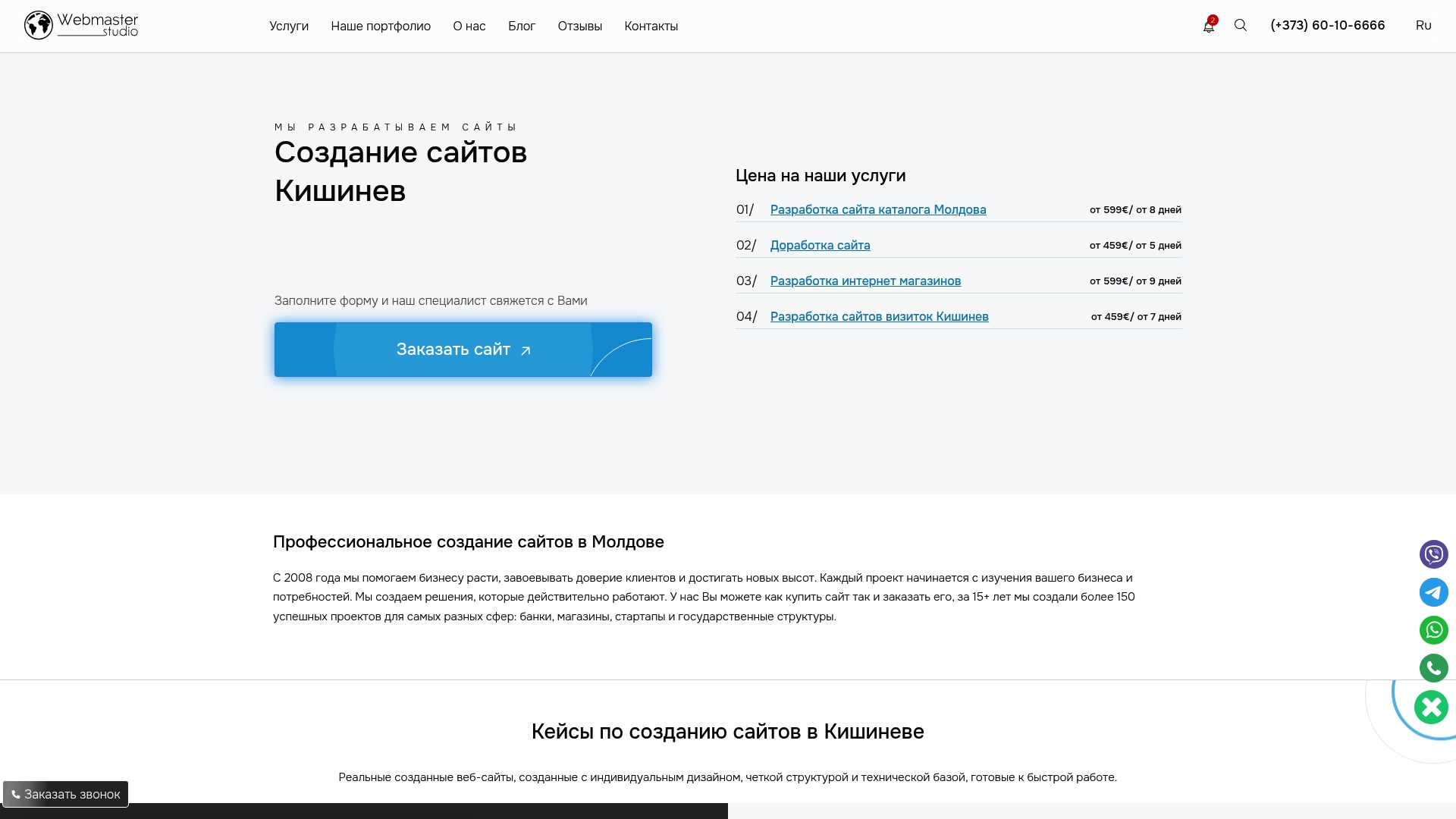The width and height of the screenshot is (1456, 819).
Task: Click the phone call icon in sidebar
Action: 1433,668
